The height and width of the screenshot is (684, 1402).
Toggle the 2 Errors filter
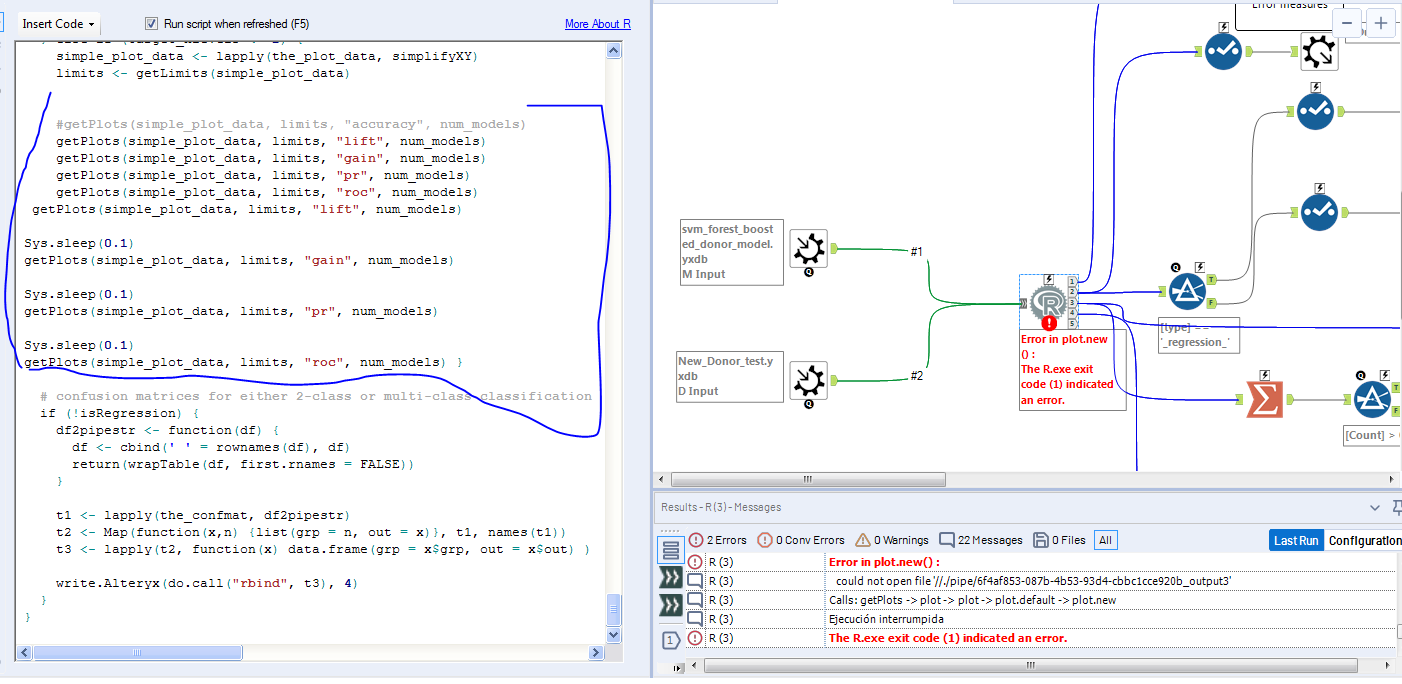click(718, 540)
